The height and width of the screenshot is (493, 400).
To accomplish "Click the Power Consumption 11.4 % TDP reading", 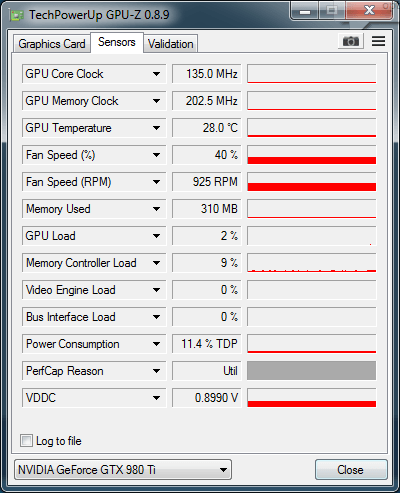I will (x=207, y=344).
